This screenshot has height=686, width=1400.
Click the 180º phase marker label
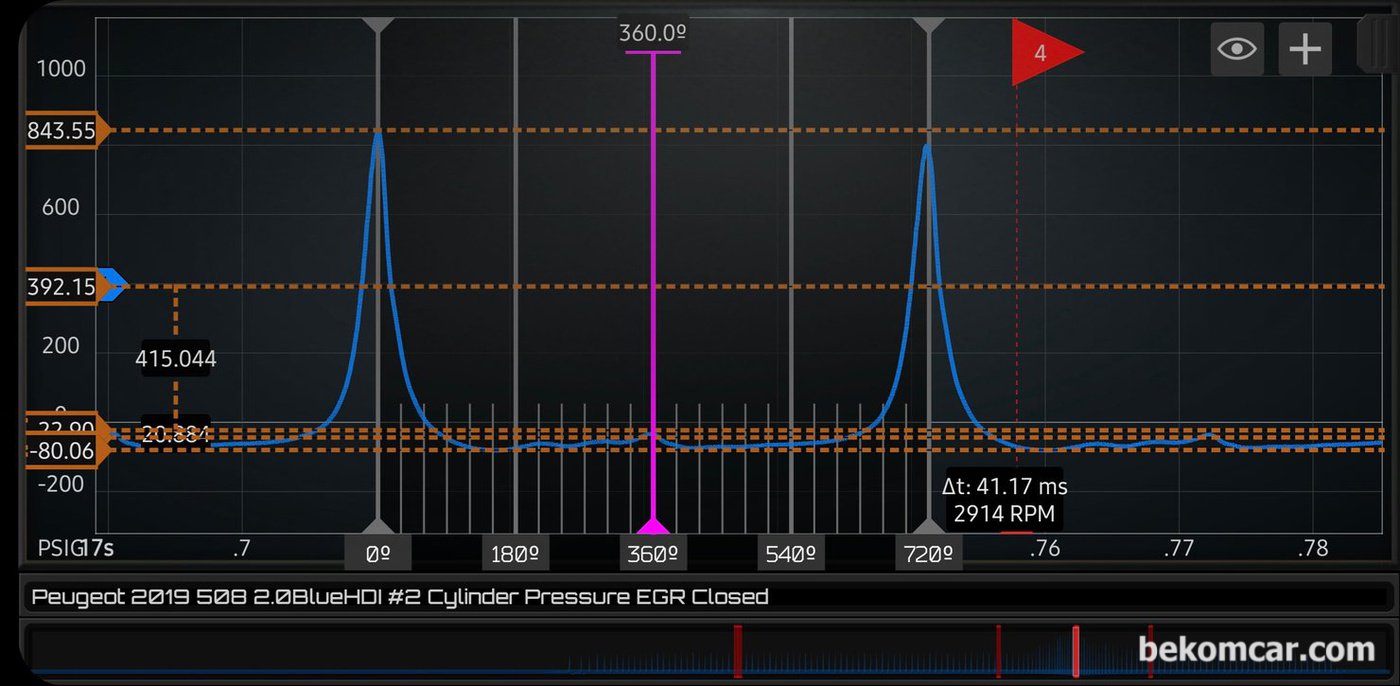516,553
